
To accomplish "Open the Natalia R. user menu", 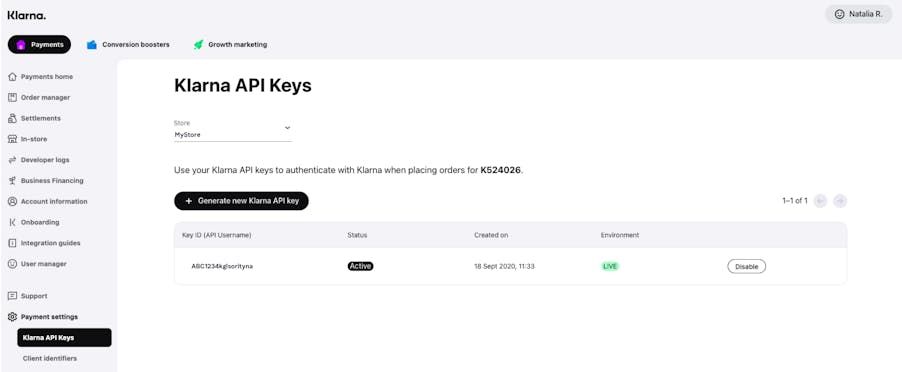I will point(858,14).
